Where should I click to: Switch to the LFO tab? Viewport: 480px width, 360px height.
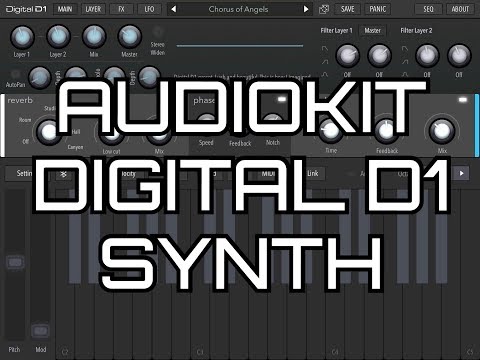coord(149,9)
